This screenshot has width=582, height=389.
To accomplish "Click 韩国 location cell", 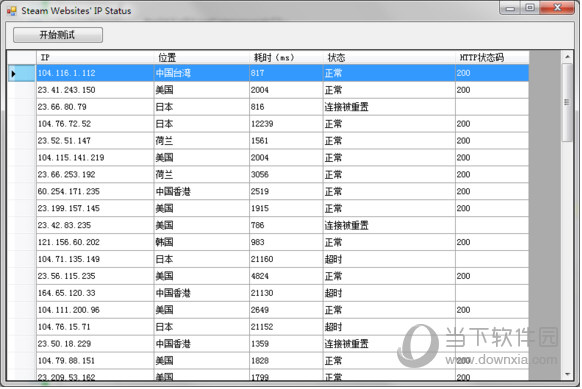I will coord(202,242).
